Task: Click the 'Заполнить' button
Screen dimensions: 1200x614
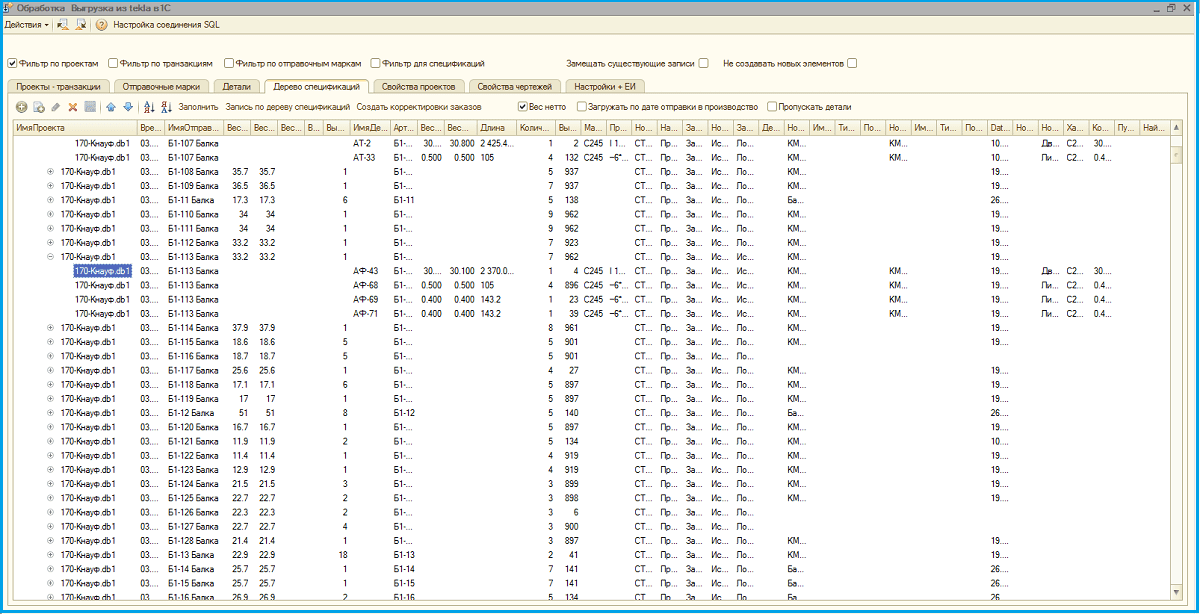Action: (x=198, y=106)
